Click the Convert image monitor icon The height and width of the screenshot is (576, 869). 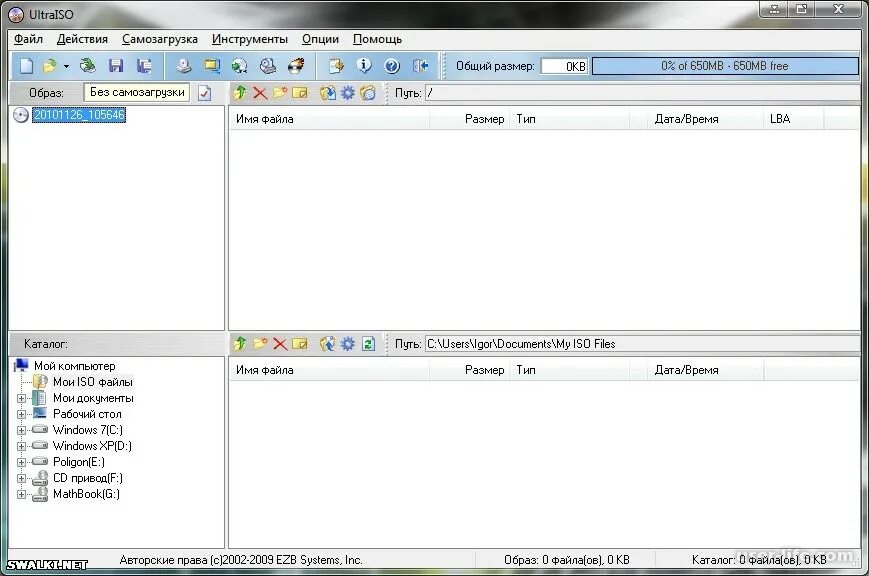(x=212, y=66)
